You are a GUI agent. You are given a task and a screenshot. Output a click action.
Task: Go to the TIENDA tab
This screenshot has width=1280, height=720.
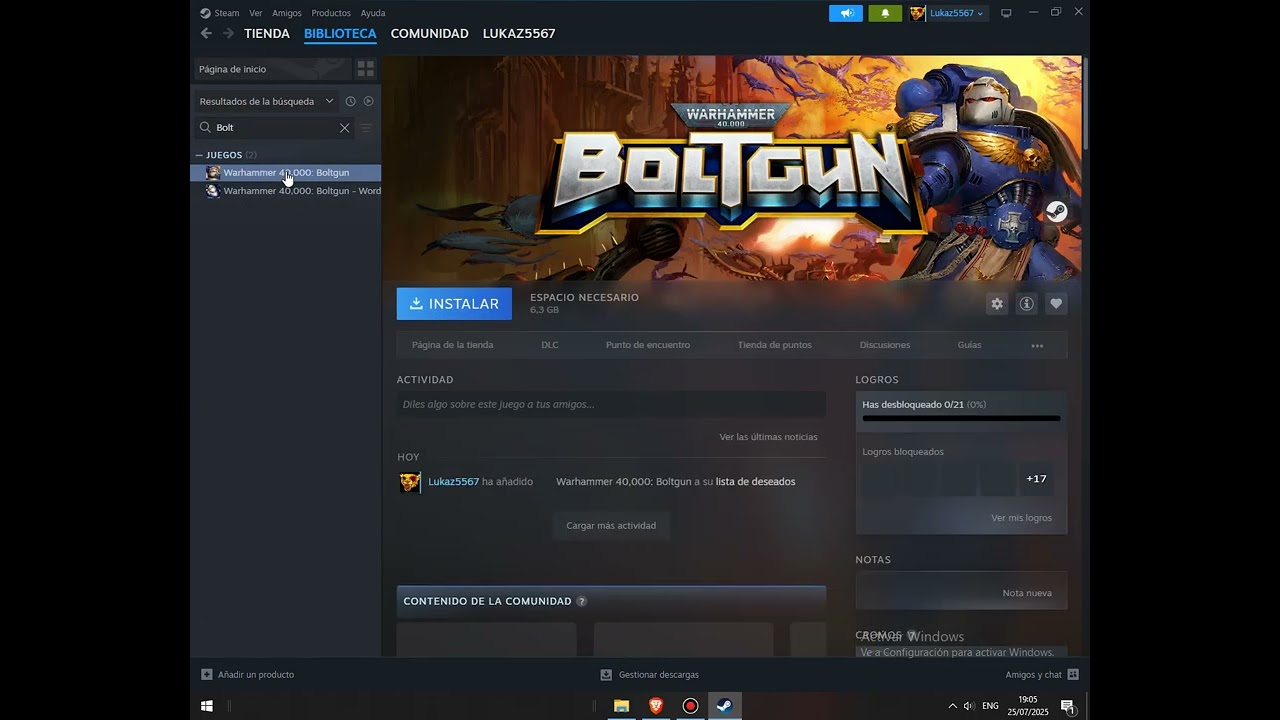(x=267, y=33)
